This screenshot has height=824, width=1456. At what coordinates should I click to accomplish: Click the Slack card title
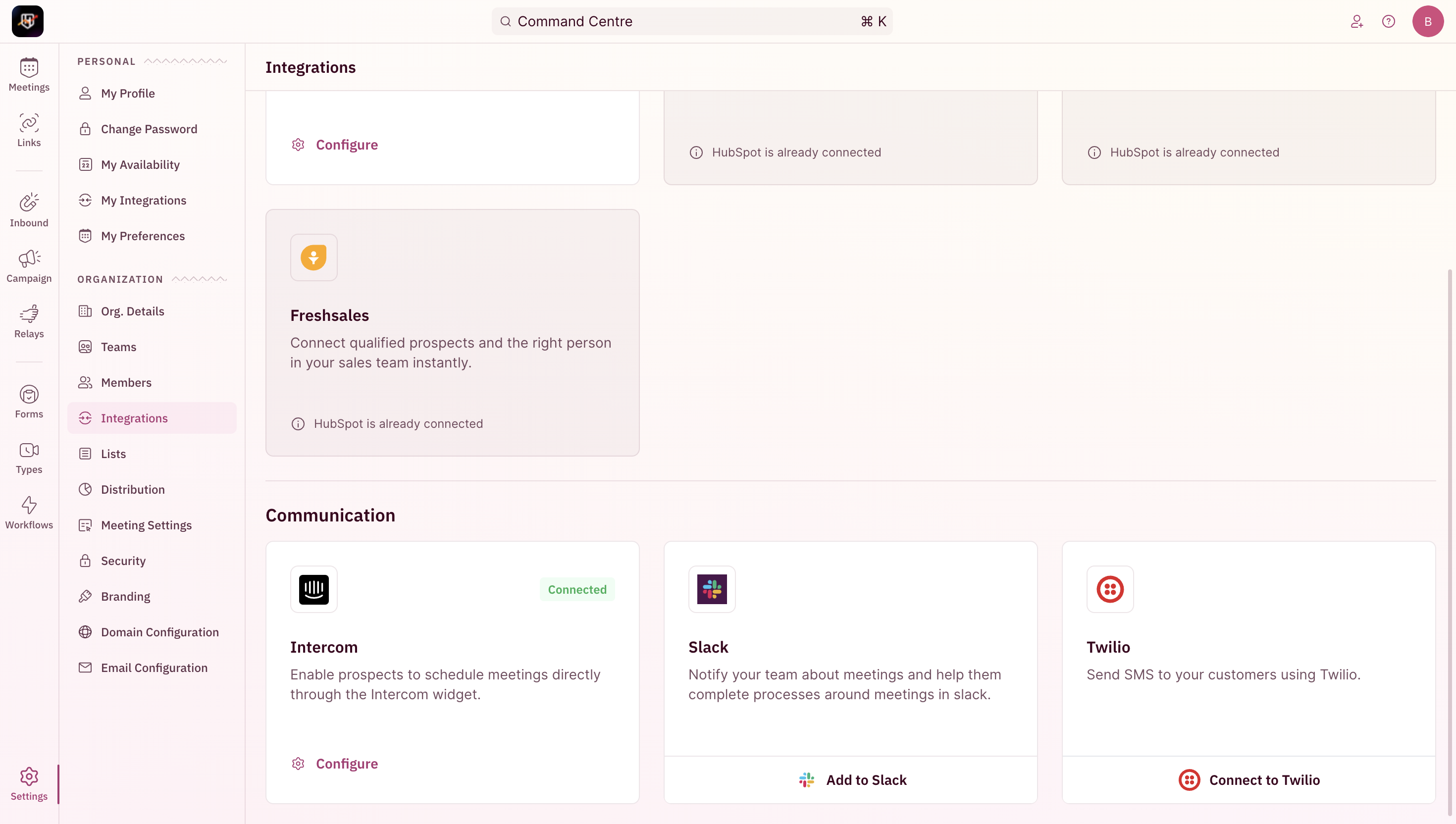point(708,647)
